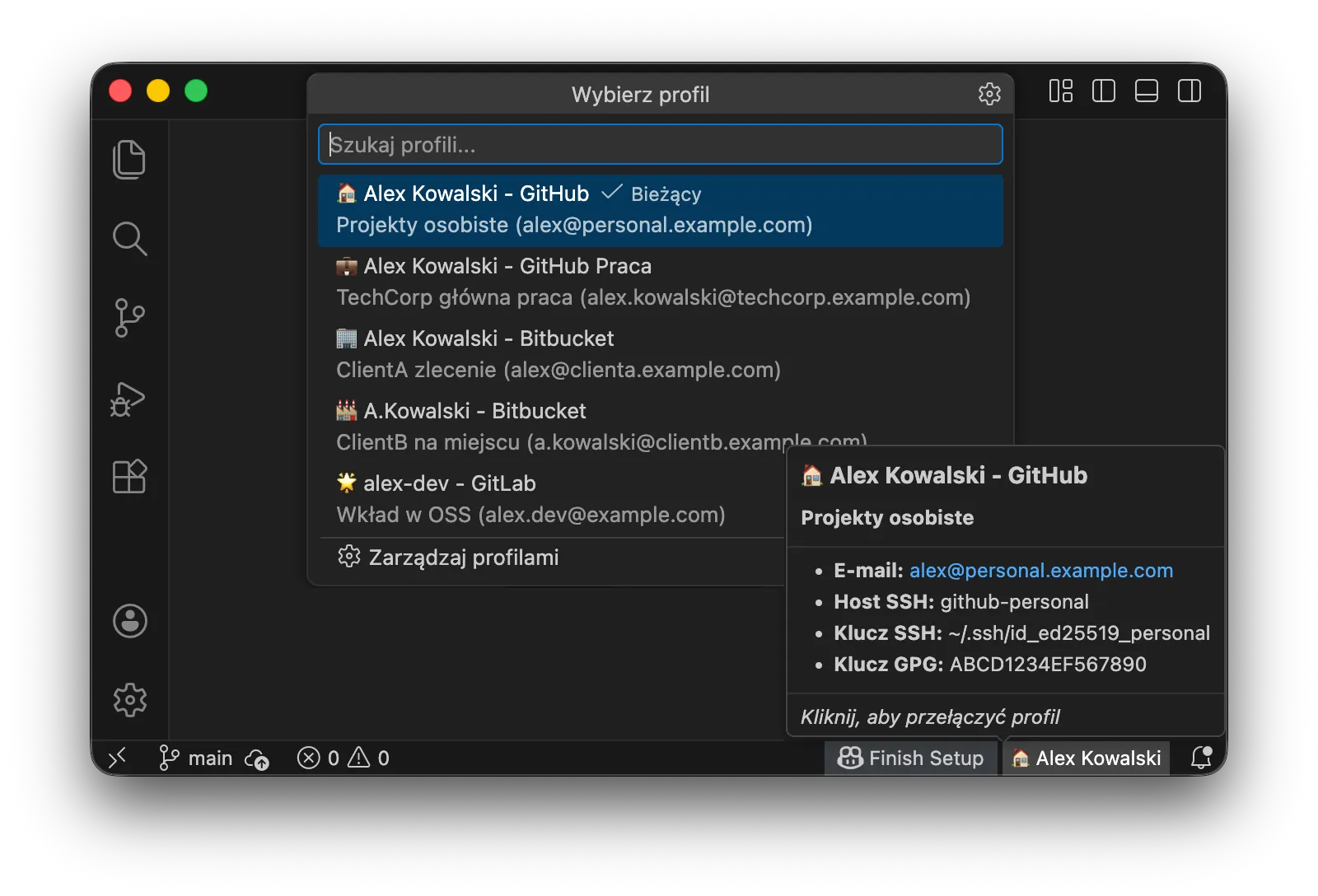Select the Alex Kowalski - Bitbucket profile
This screenshot has width=1318, height=896.
tap(661, 355)
